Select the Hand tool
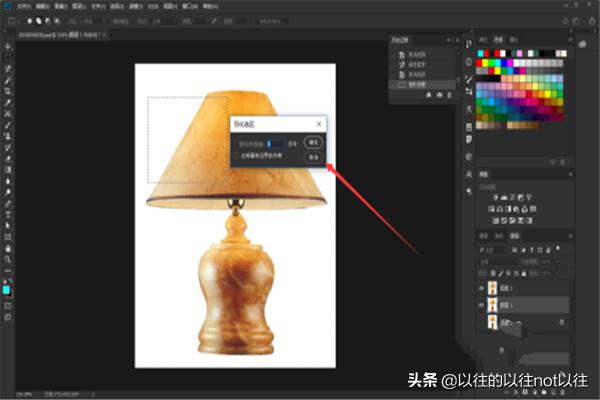Image resolution: width=600 pixels, height=400 pixels. coord(8,247)
